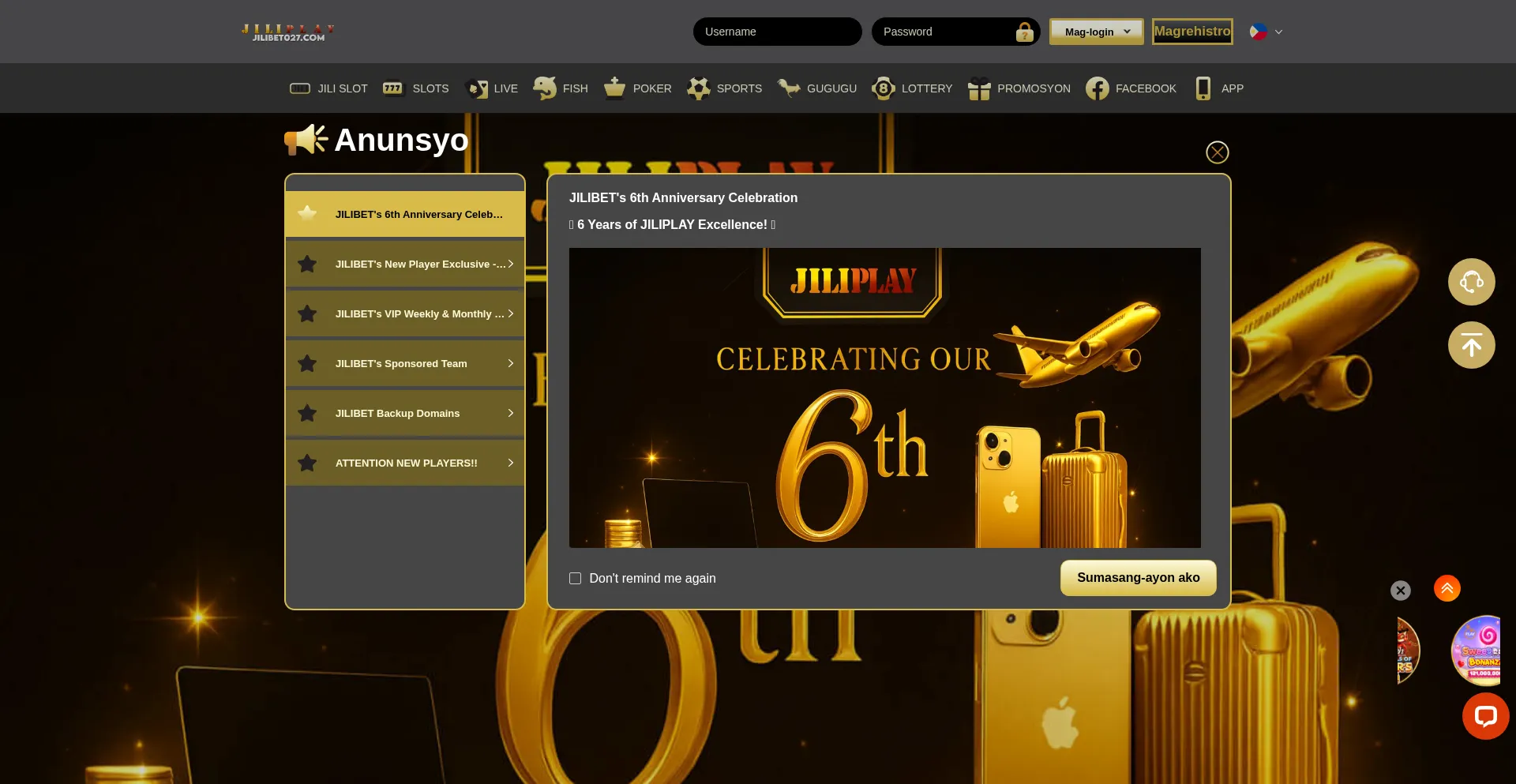This screenshot has height=784, width=1516.
Task: Click the scroll-to-top arrow icon
Action: [x=1471, y=345]
